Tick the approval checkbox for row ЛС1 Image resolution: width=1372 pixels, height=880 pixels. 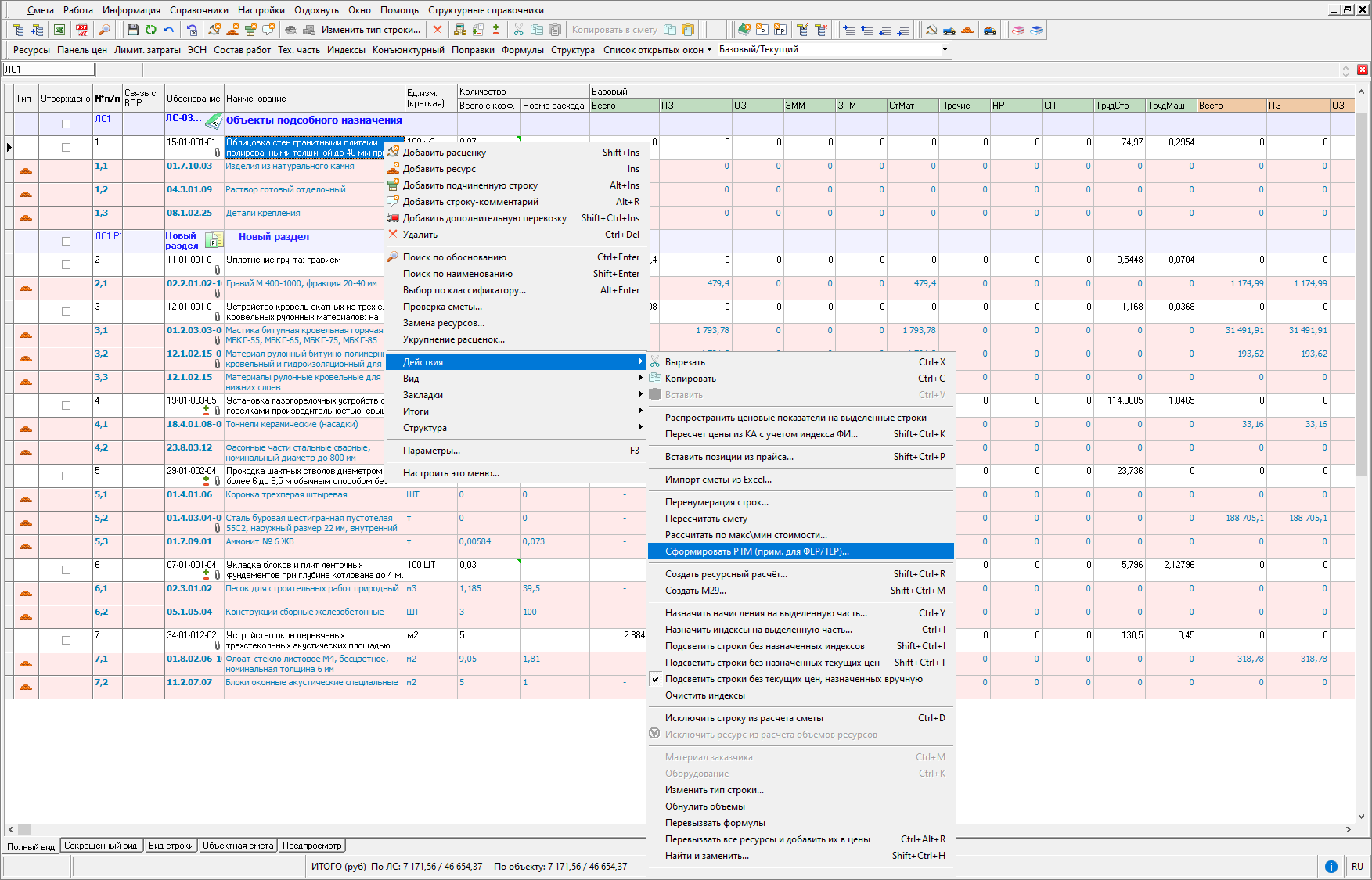(x=66, y=124)
